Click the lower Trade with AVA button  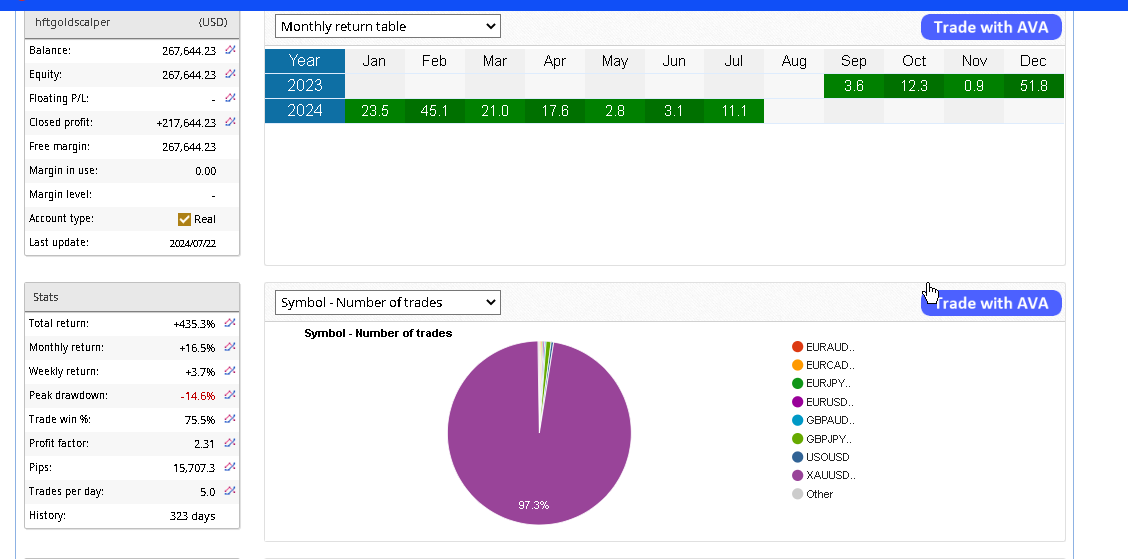990,303
